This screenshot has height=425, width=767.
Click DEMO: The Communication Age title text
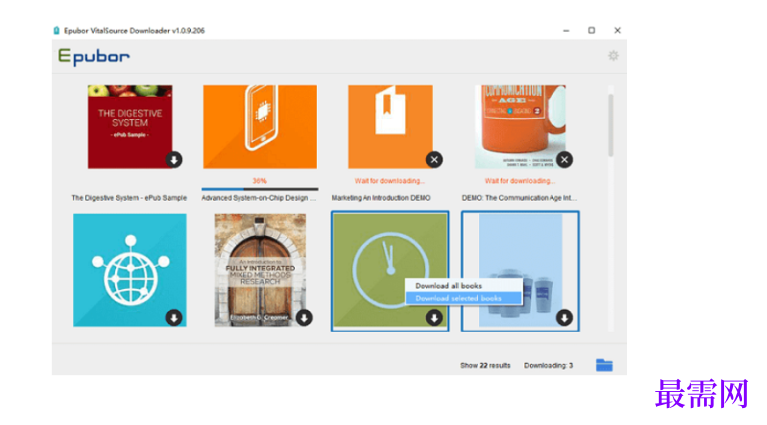tap(519, 198)
